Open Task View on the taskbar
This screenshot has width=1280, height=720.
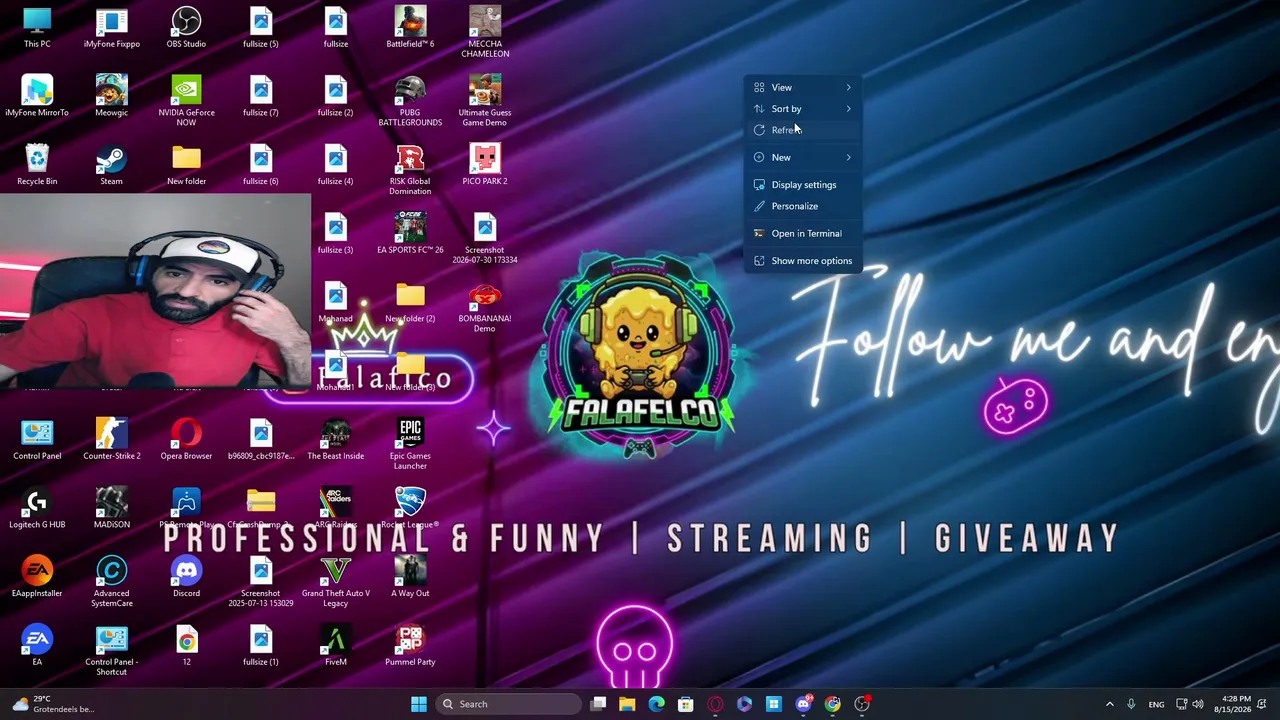pyautogui.click(x=598, y=704)
